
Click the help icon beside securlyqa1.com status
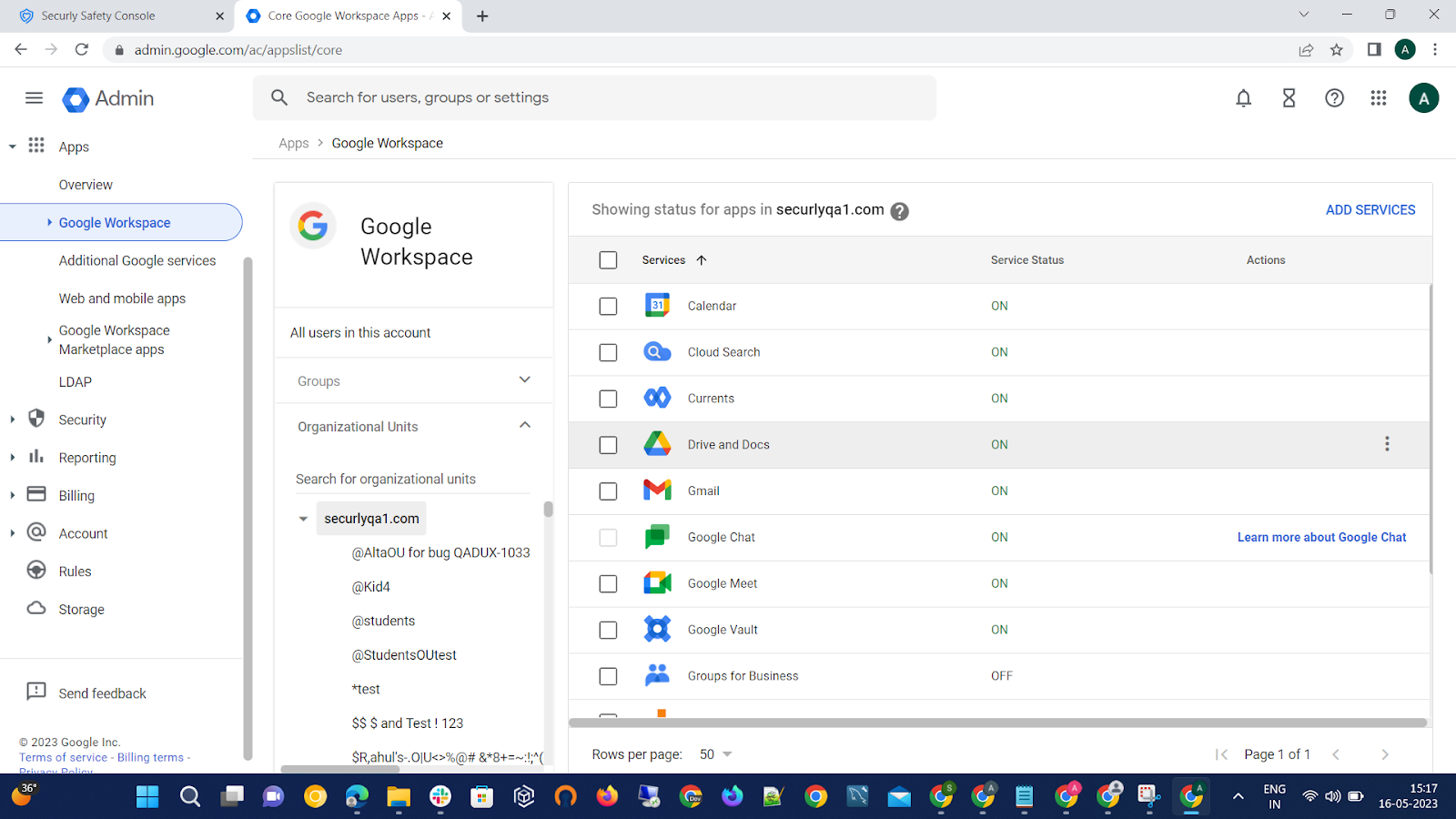(899, 211)
